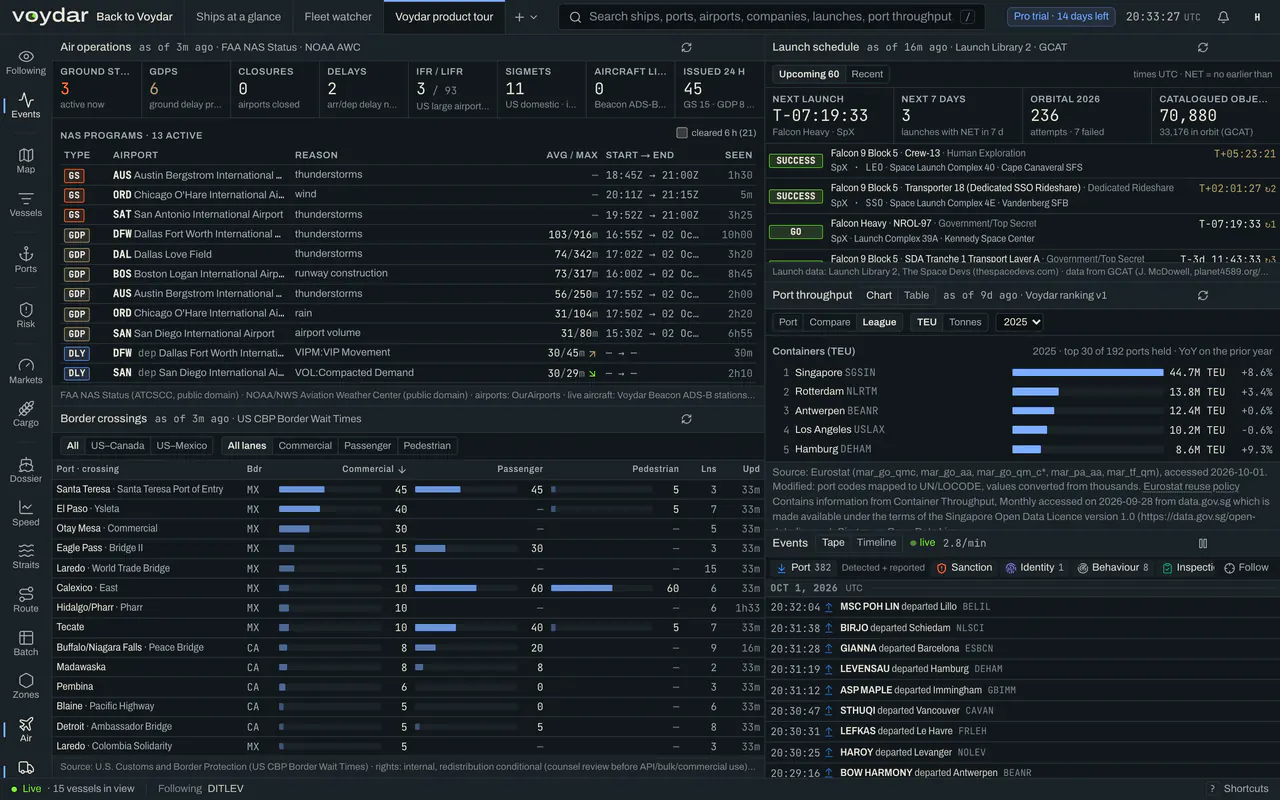The width and height of the screenshot is (1280, 800).
Task: Sort crossings by Commercial column
Action: click(374, 469)
